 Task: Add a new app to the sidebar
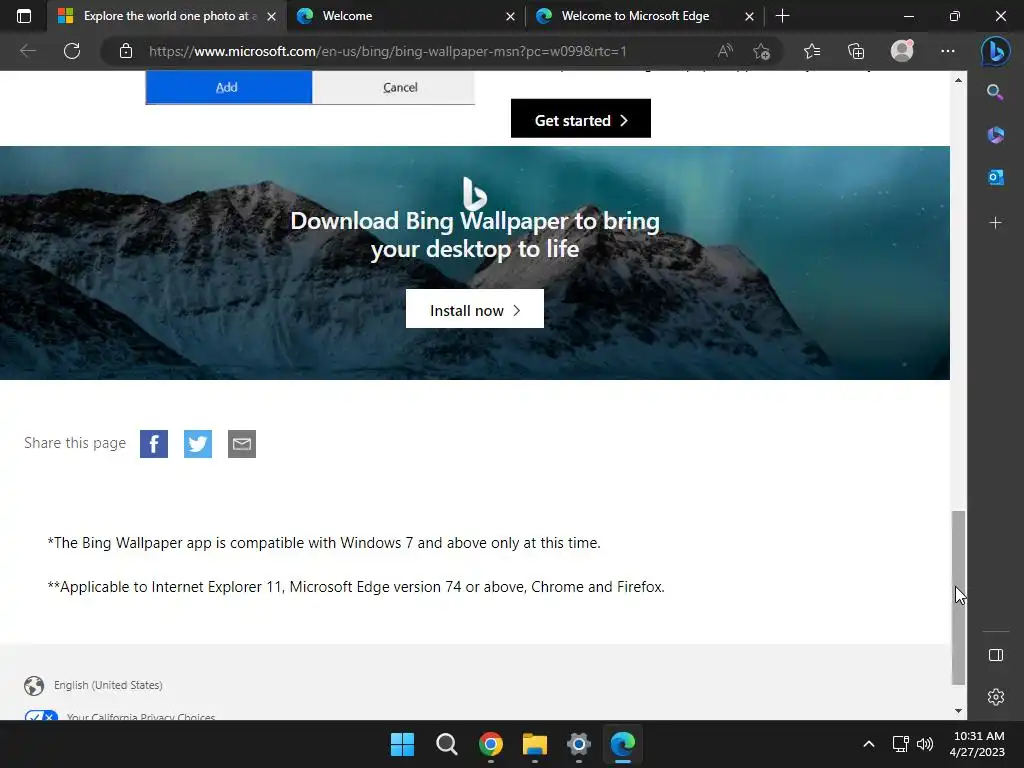pos(995,223)
